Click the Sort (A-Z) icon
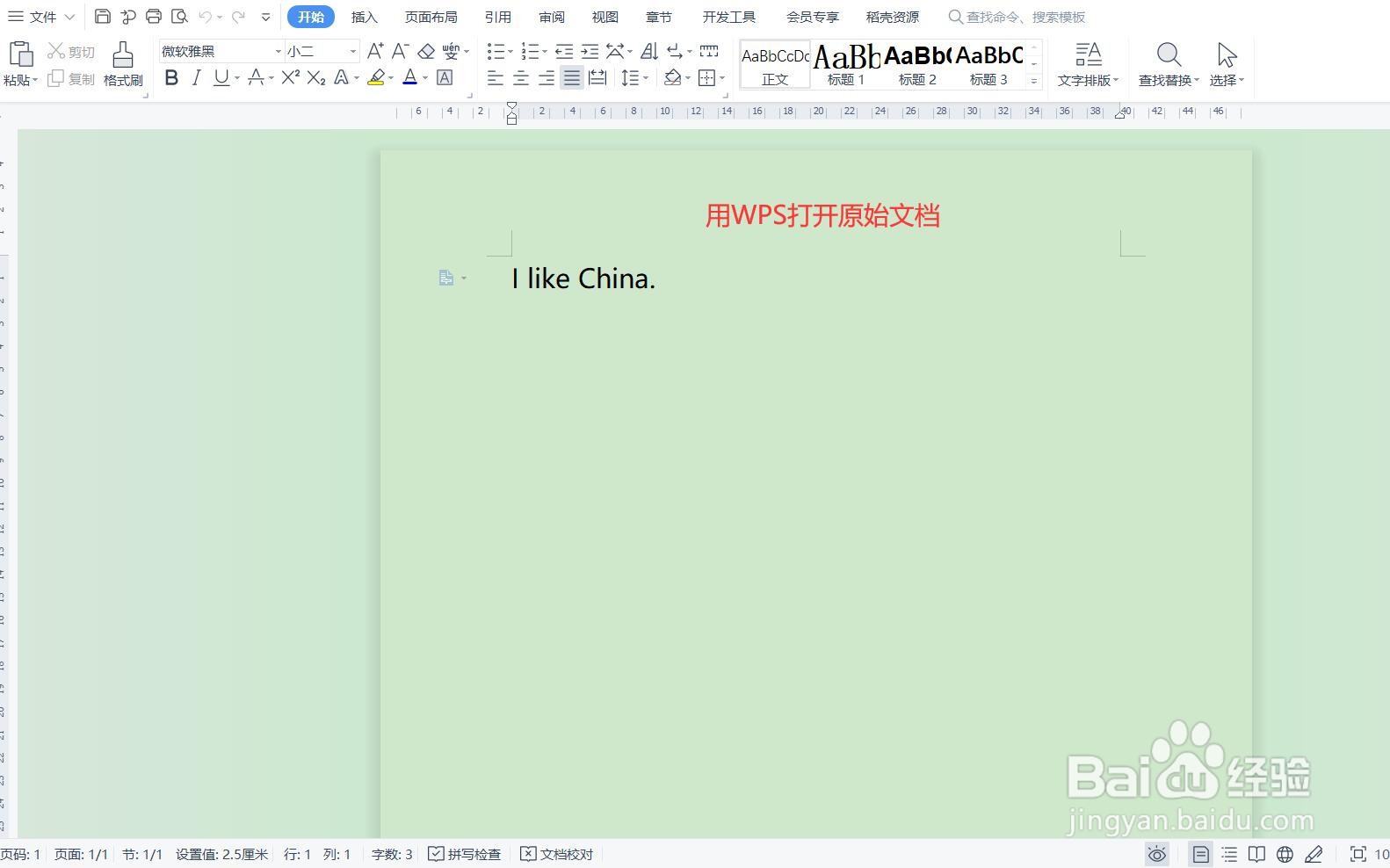 [649, 51]
